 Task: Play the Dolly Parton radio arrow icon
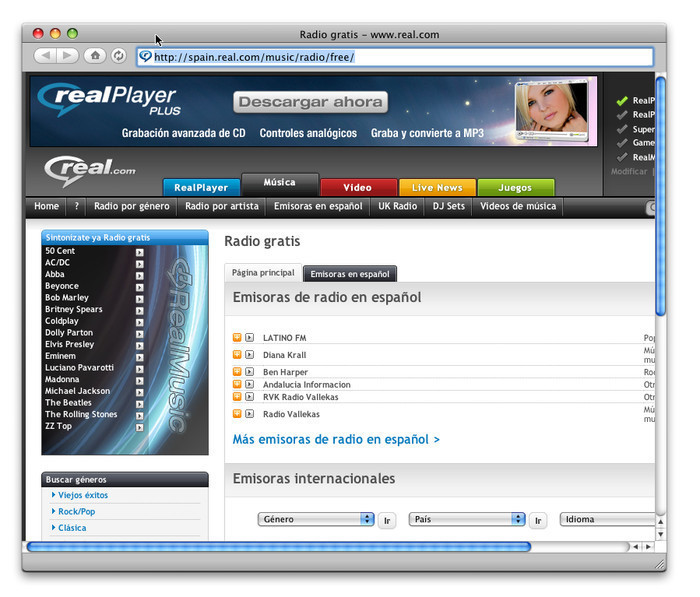coord(140,334)
